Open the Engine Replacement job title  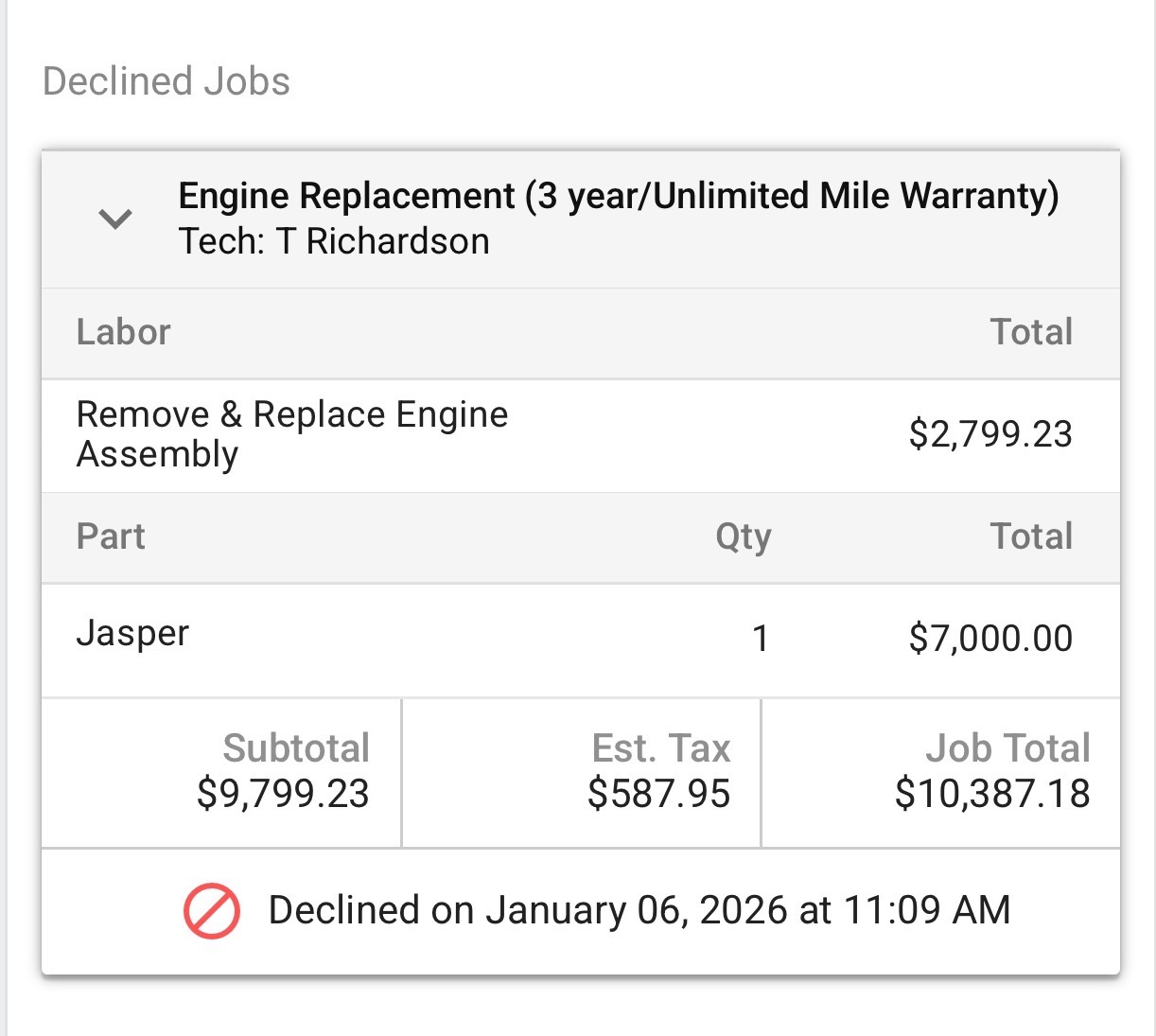(x=618, y=196)
